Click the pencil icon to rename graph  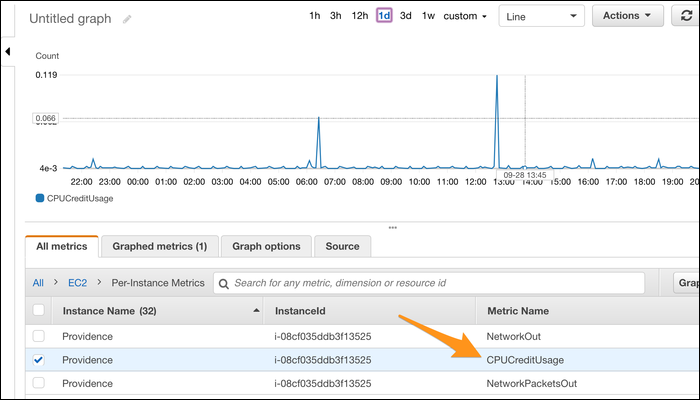pyautogui.click(x=127, y=19)
